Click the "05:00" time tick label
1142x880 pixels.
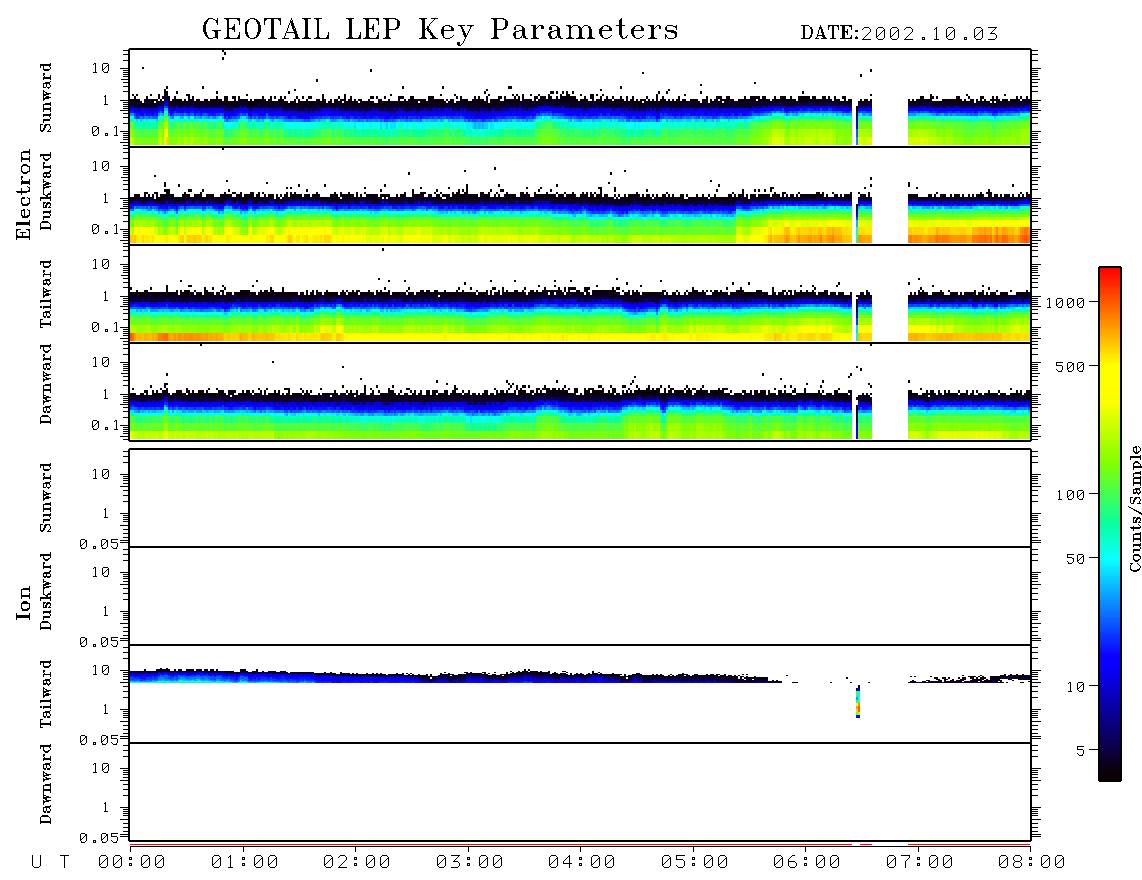click(695, 863)
